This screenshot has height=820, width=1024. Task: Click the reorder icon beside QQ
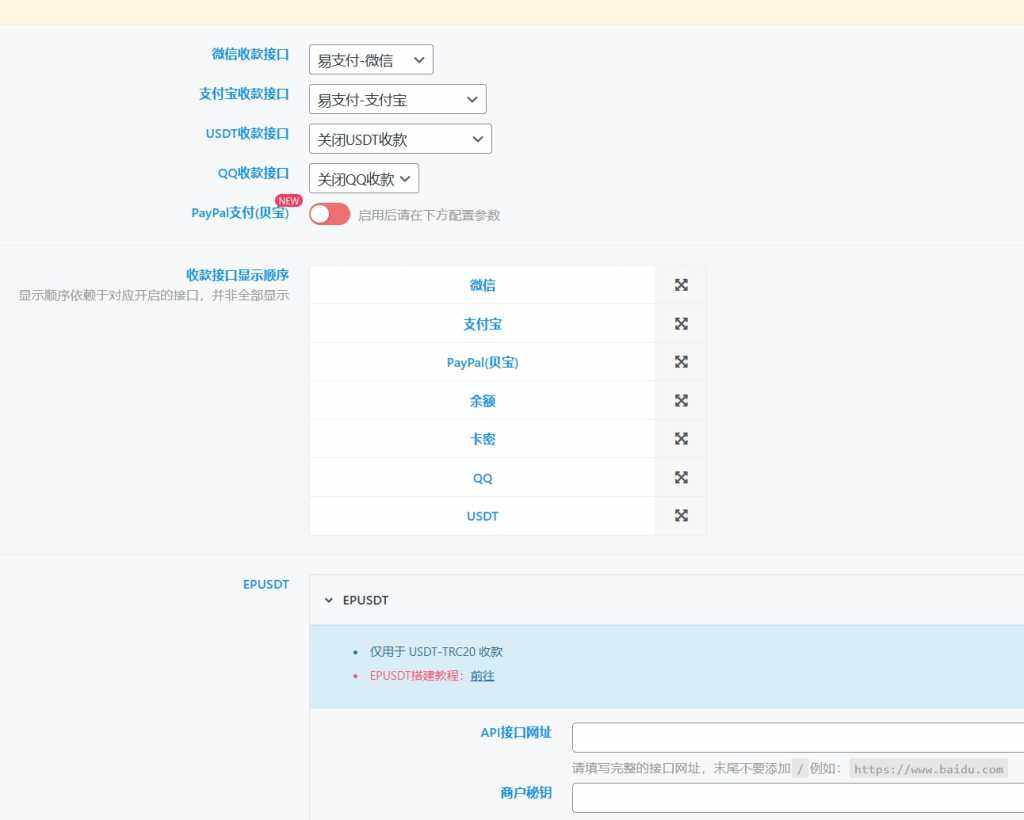pos(681,477)
